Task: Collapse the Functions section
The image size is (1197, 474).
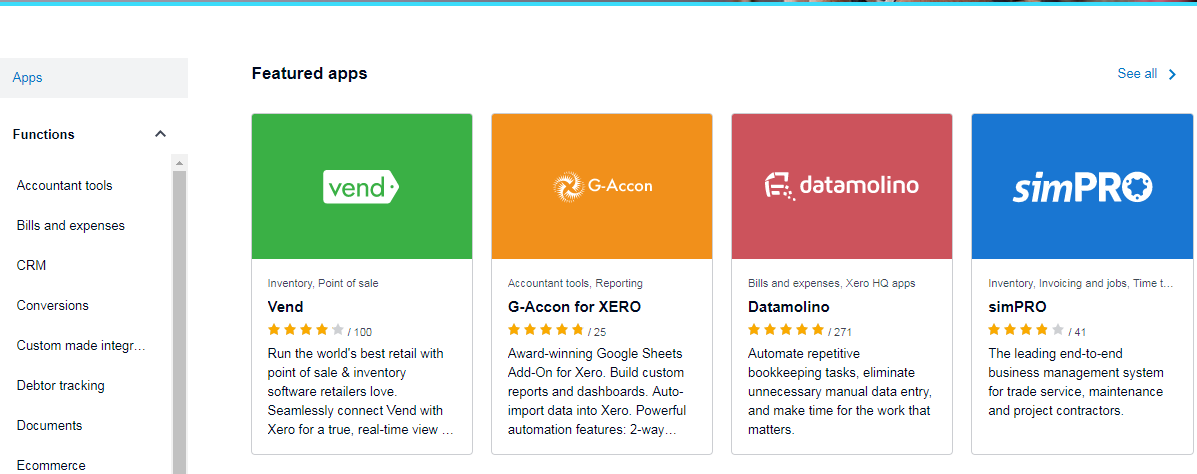Action: 160,134
